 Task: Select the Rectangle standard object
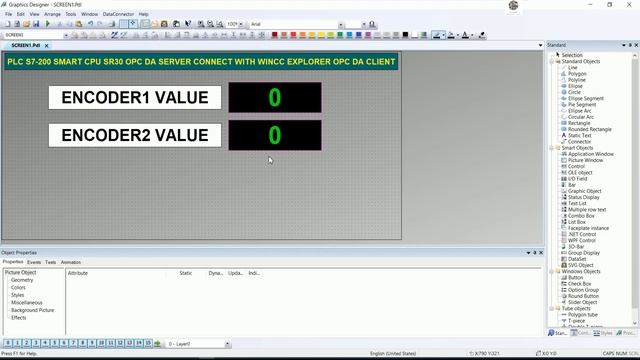pyautogui.click(x=579, y=123)
